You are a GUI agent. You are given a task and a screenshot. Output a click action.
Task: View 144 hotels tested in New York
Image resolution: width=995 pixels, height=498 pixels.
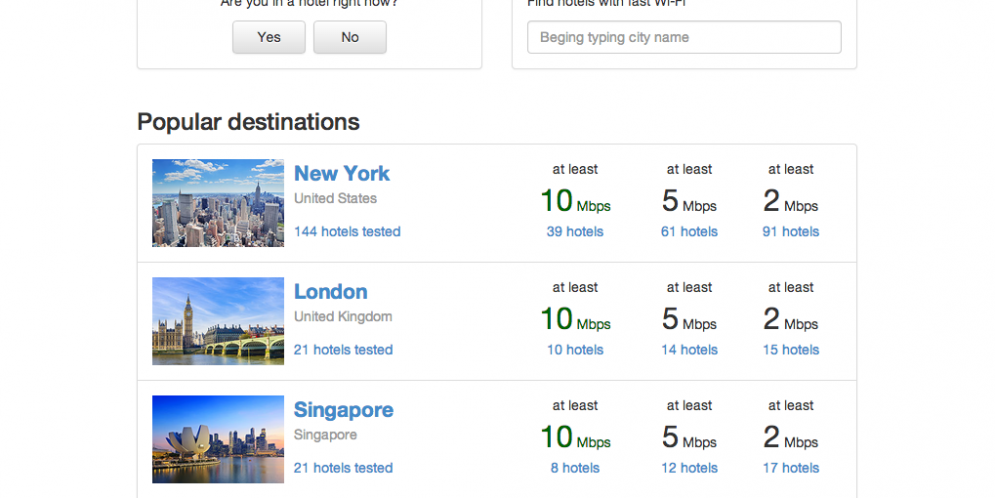pyautogui.click(x=347, y=232)
